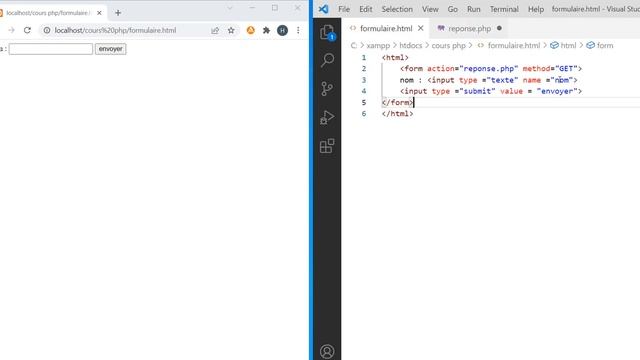View site information icon in address bar
The width and height of the screenshot is (640, 360).
(x=47, y=30)
